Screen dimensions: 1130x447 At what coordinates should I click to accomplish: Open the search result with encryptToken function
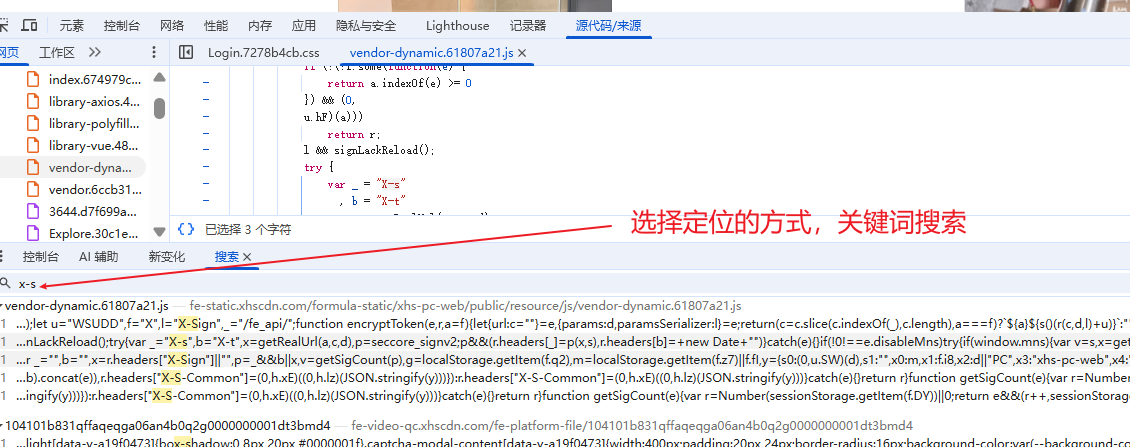(565, 322)
